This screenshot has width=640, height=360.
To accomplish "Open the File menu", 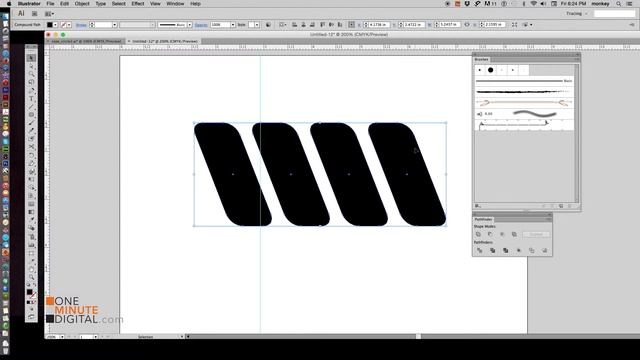I will tap(50, 4).
